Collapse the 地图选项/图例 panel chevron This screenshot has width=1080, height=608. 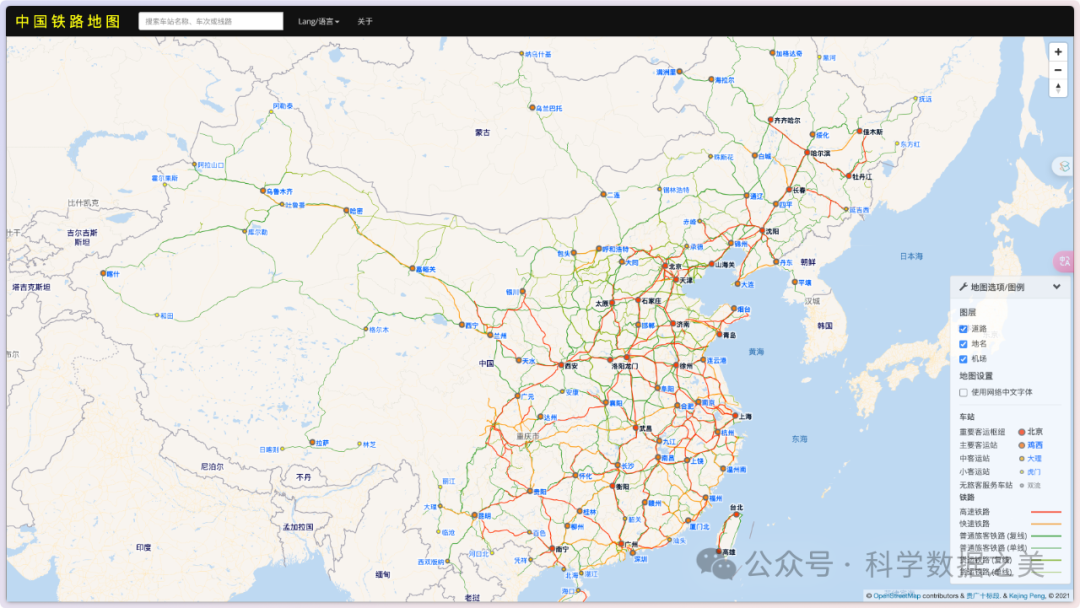coord(1057,287)
